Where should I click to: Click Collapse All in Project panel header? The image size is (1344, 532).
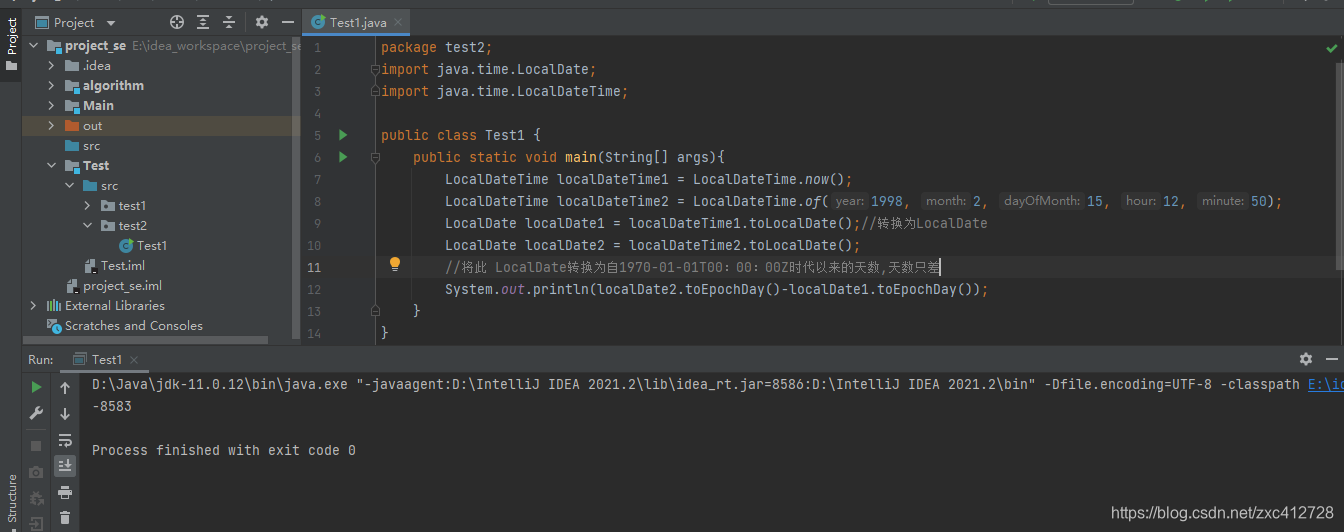click(229, 22)
